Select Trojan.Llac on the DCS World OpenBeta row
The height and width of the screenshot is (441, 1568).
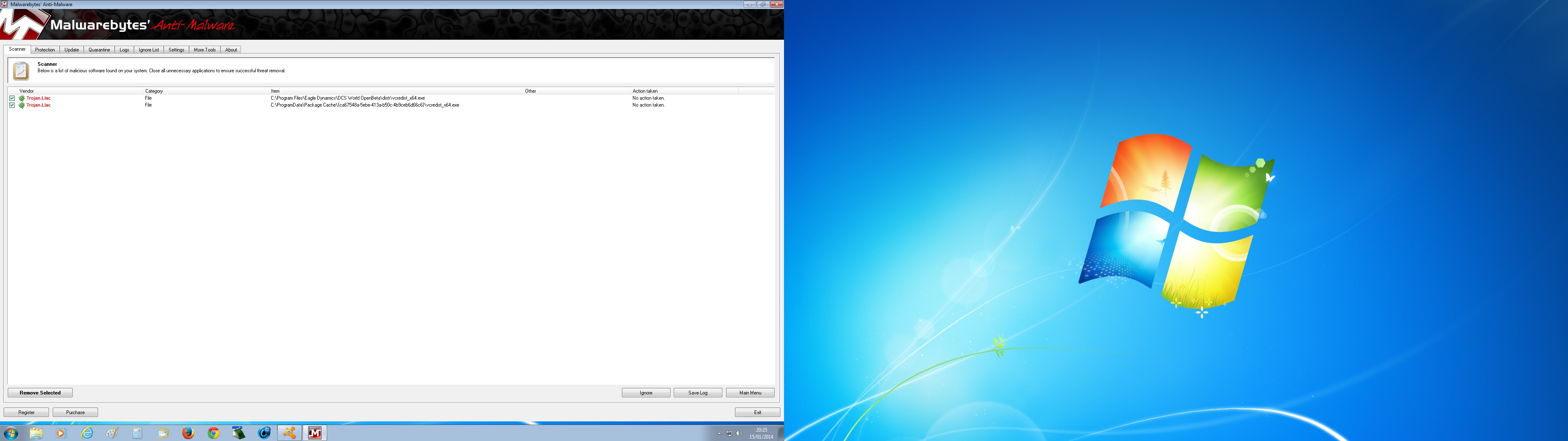(x=38, y=98)
